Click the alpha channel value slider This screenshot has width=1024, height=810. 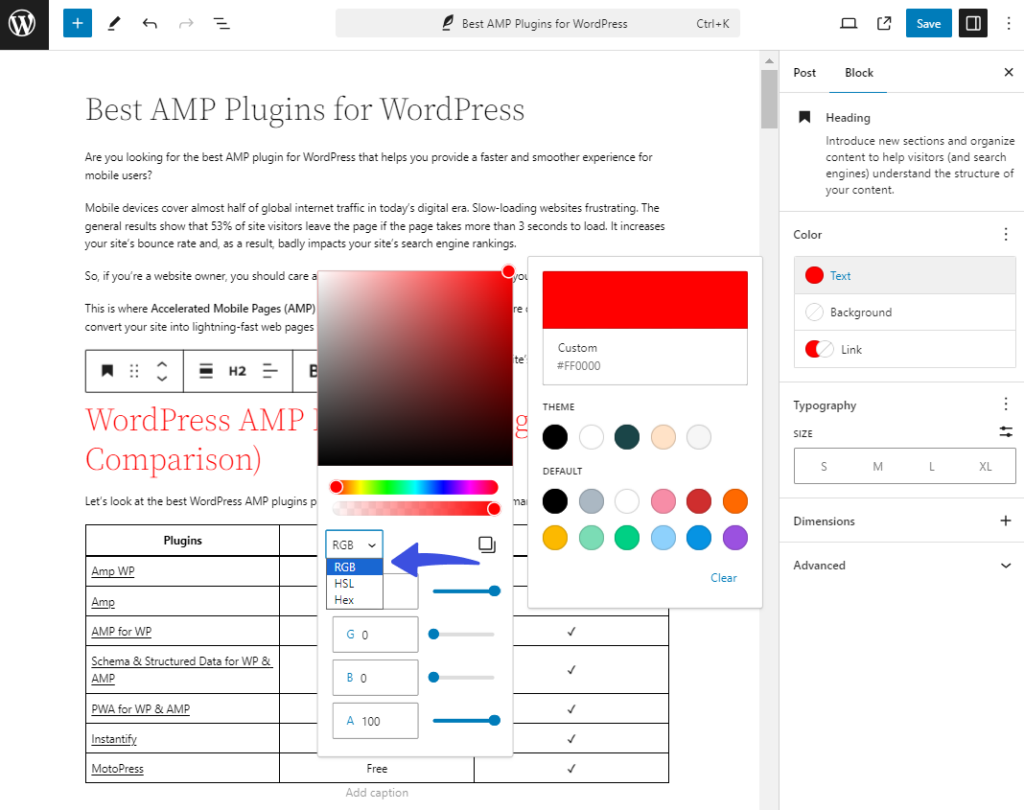point(464,721)
